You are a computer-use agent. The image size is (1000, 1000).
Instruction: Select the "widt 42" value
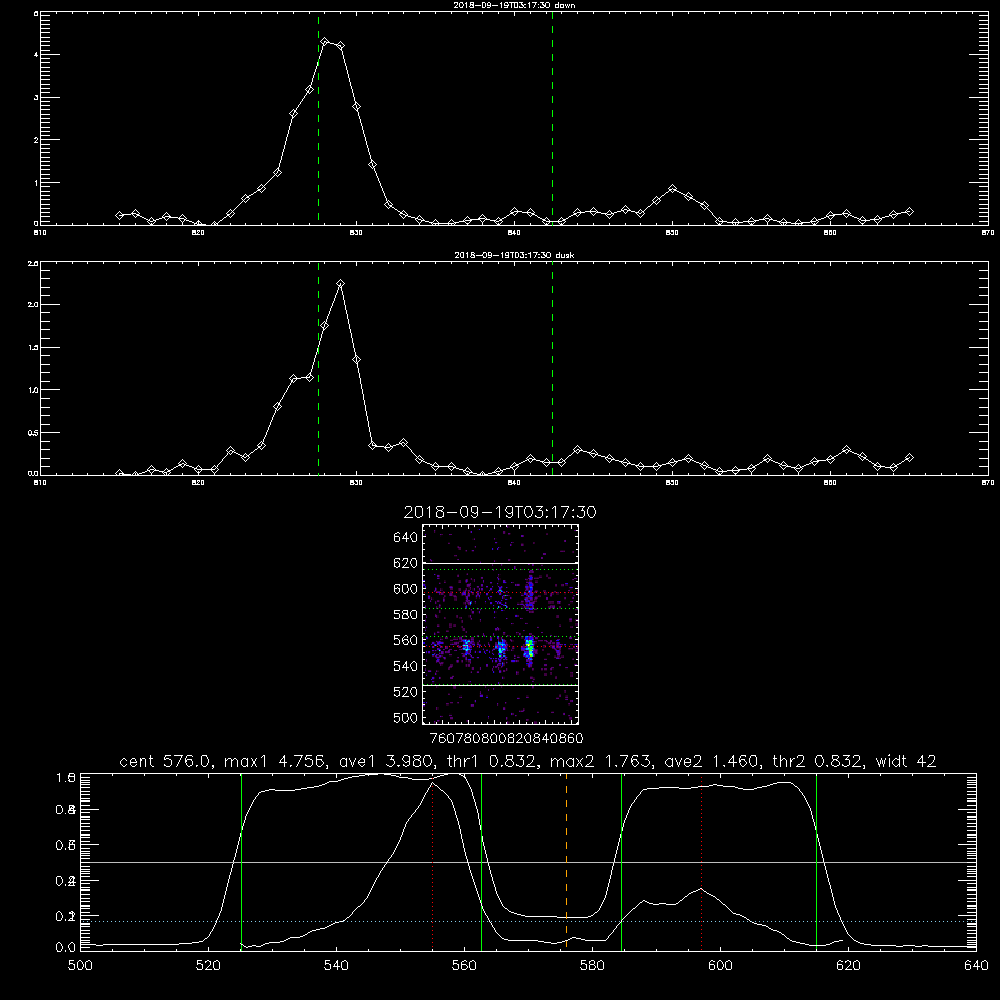tap(906, 761)
